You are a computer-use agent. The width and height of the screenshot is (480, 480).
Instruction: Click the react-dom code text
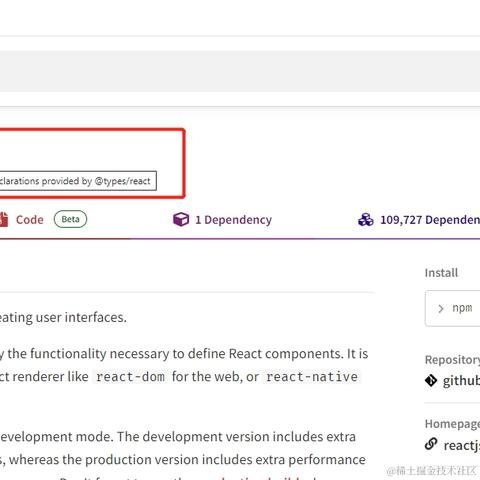point(130,377)
